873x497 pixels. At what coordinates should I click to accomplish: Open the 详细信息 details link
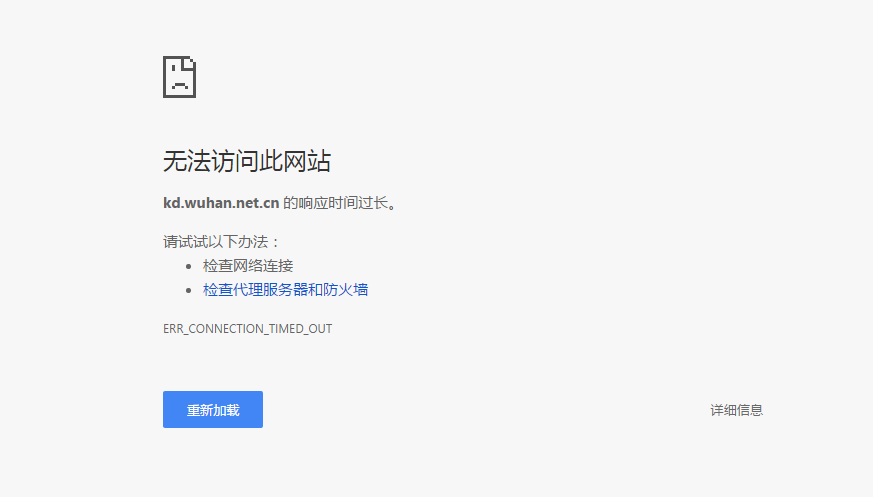(736, 410)
